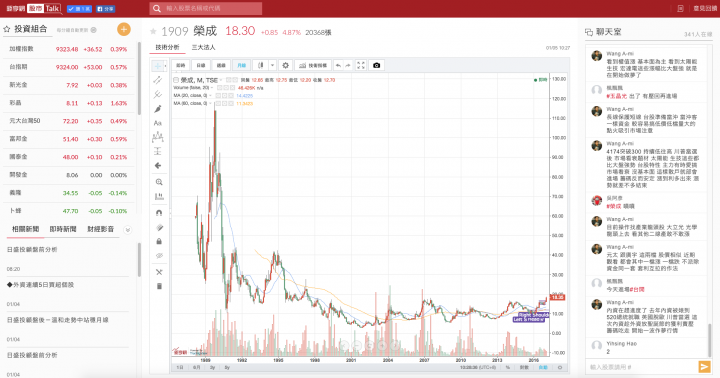
Task: Select the chart patterns tool
Action: coord(158,136)
